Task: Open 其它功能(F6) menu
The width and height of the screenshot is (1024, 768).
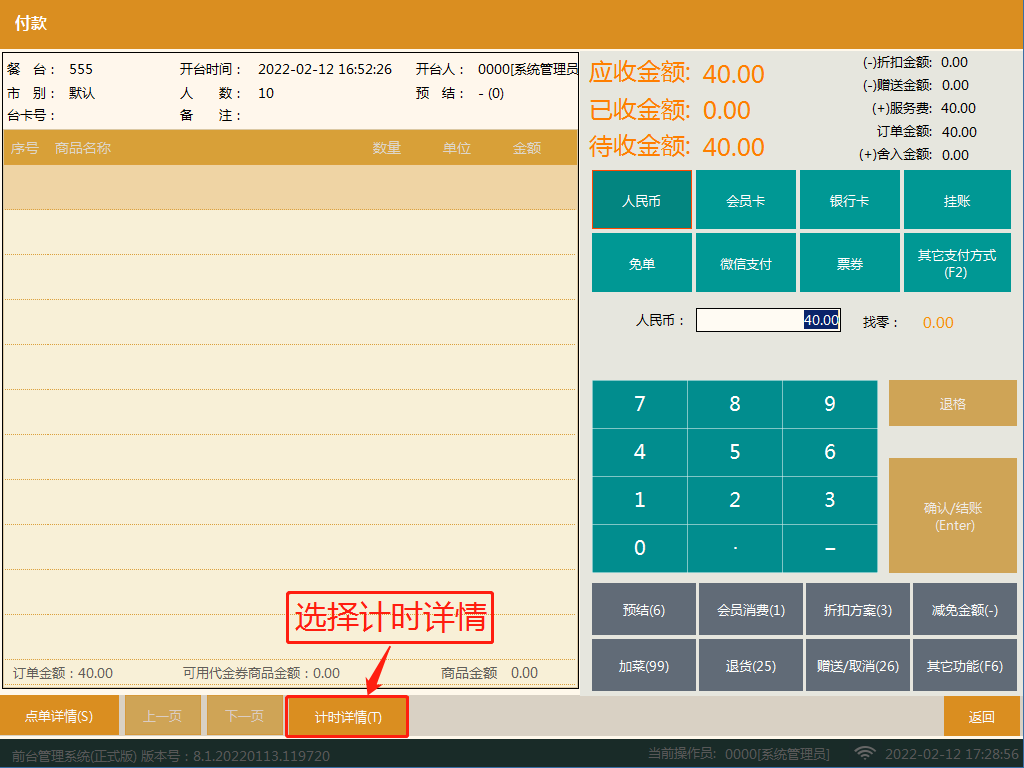Action: [965, 665]
